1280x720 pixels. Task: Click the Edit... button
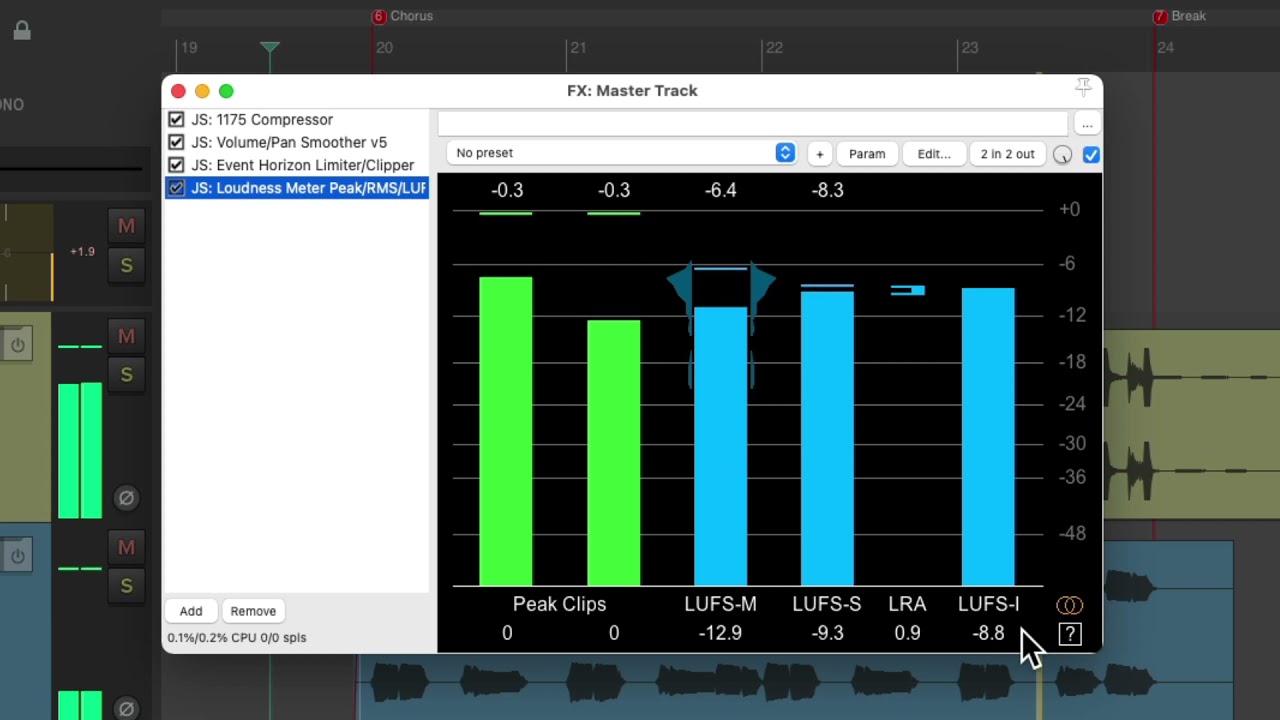(934, 154)
